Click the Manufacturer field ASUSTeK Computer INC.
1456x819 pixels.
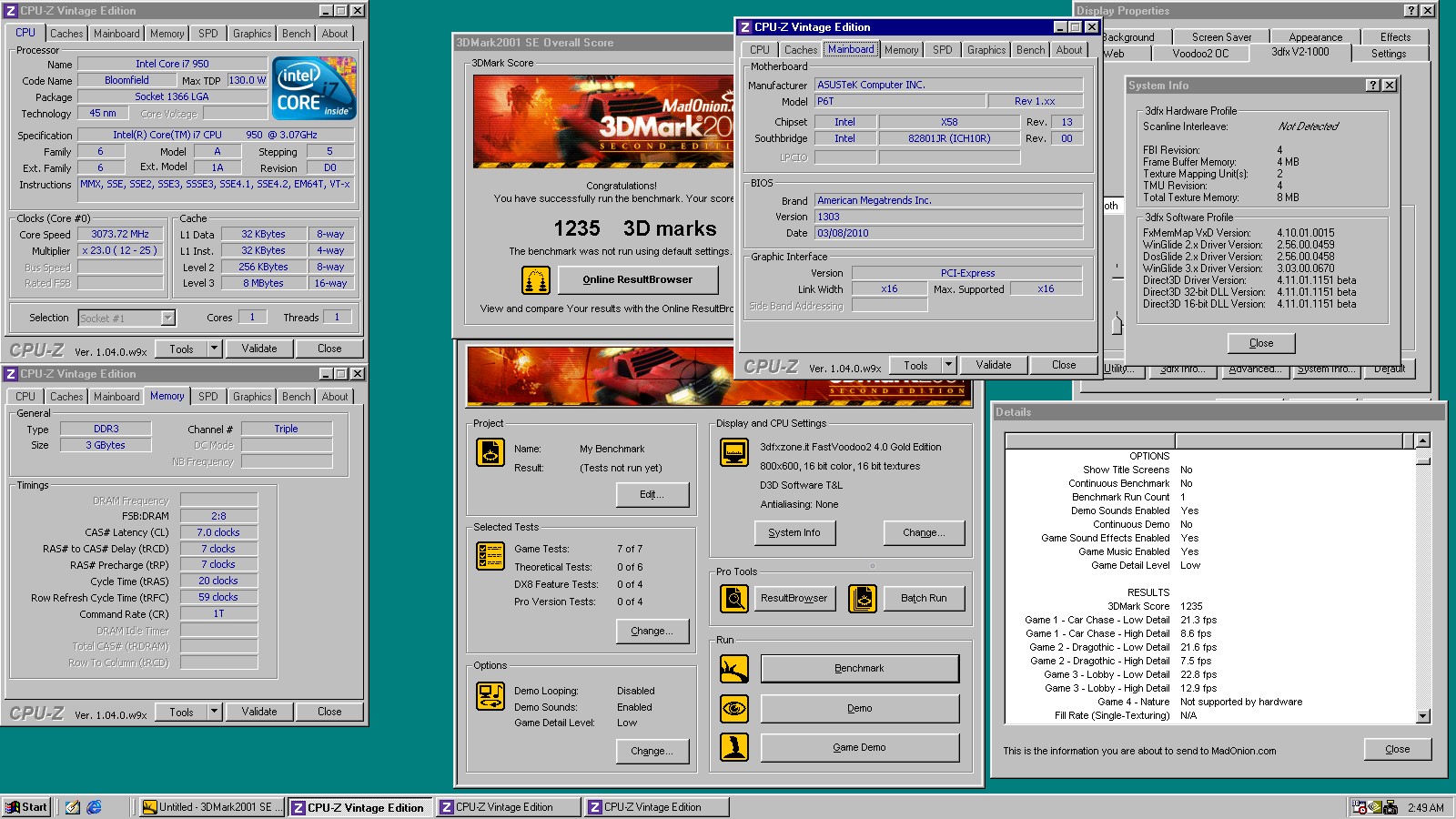948,85
